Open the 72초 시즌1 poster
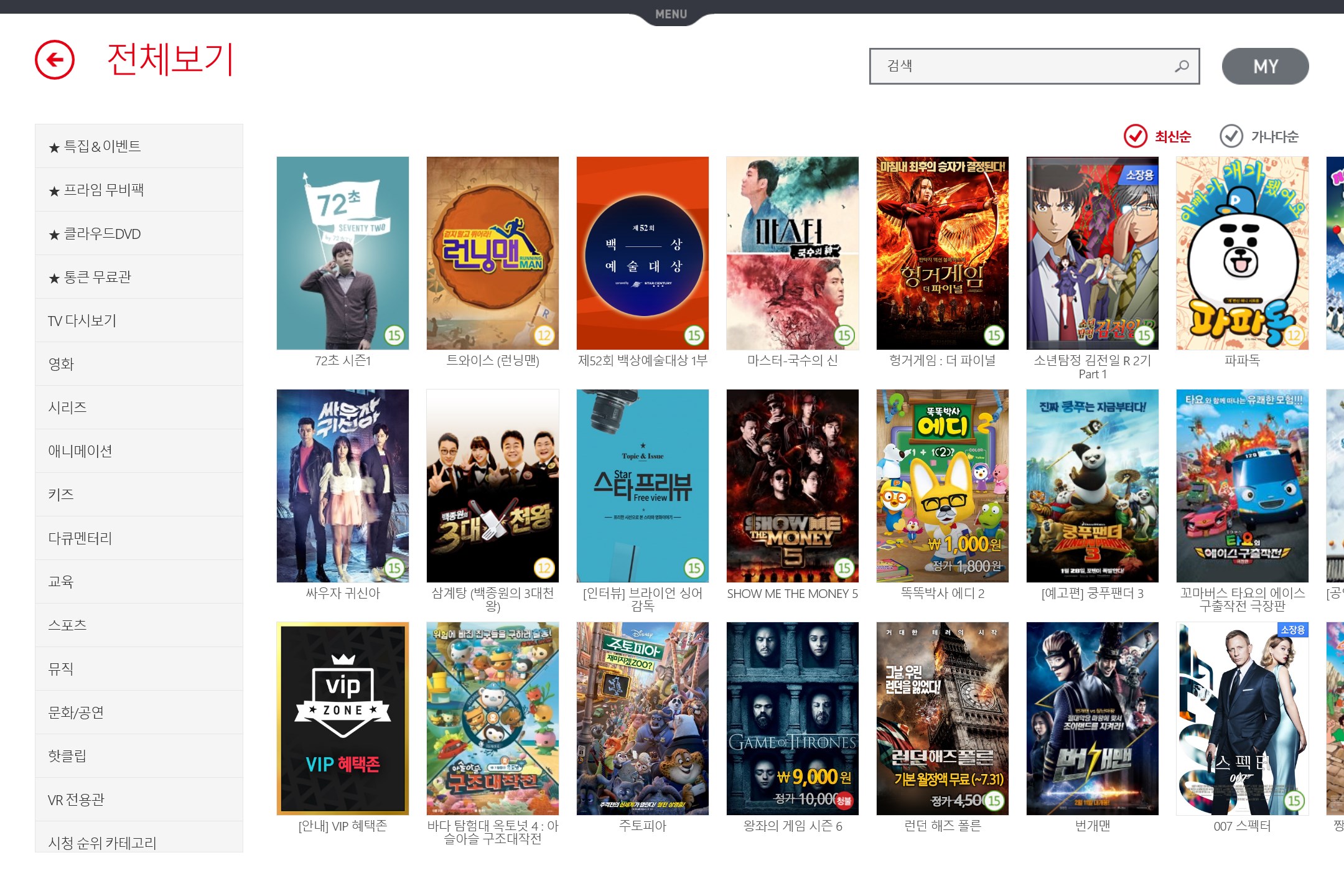The image size is (1344, 896). click(x=343, y=253)
